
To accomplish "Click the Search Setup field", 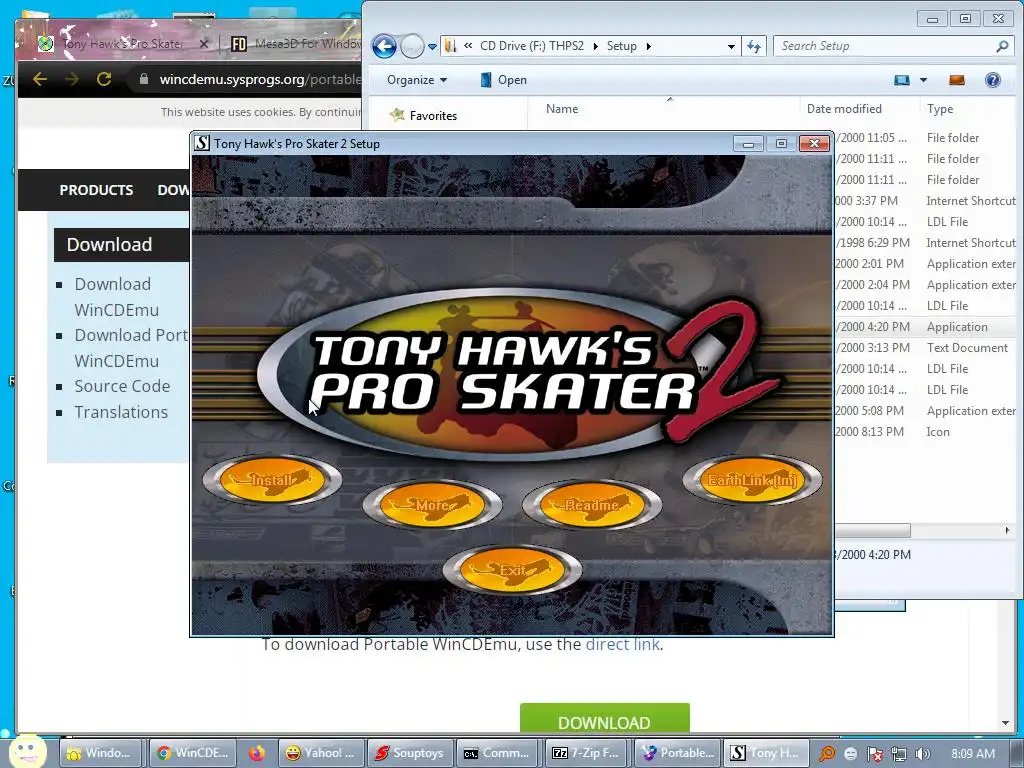I will coord(884,46).
